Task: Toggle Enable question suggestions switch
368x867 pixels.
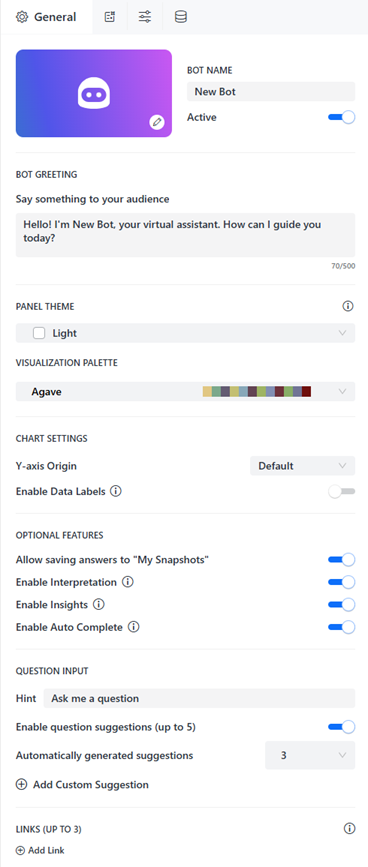Action: (x=341, y=727)
